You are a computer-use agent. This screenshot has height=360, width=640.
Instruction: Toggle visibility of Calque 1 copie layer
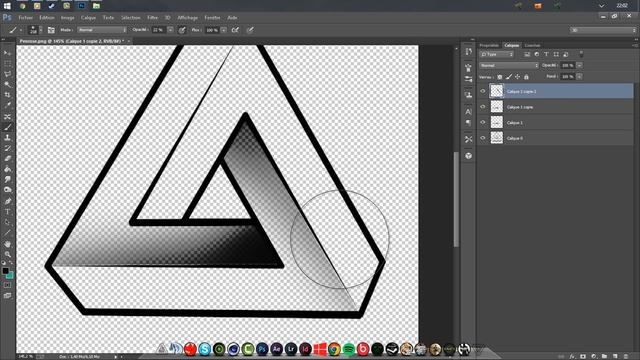pyautogui.click(x=483, y=107)
